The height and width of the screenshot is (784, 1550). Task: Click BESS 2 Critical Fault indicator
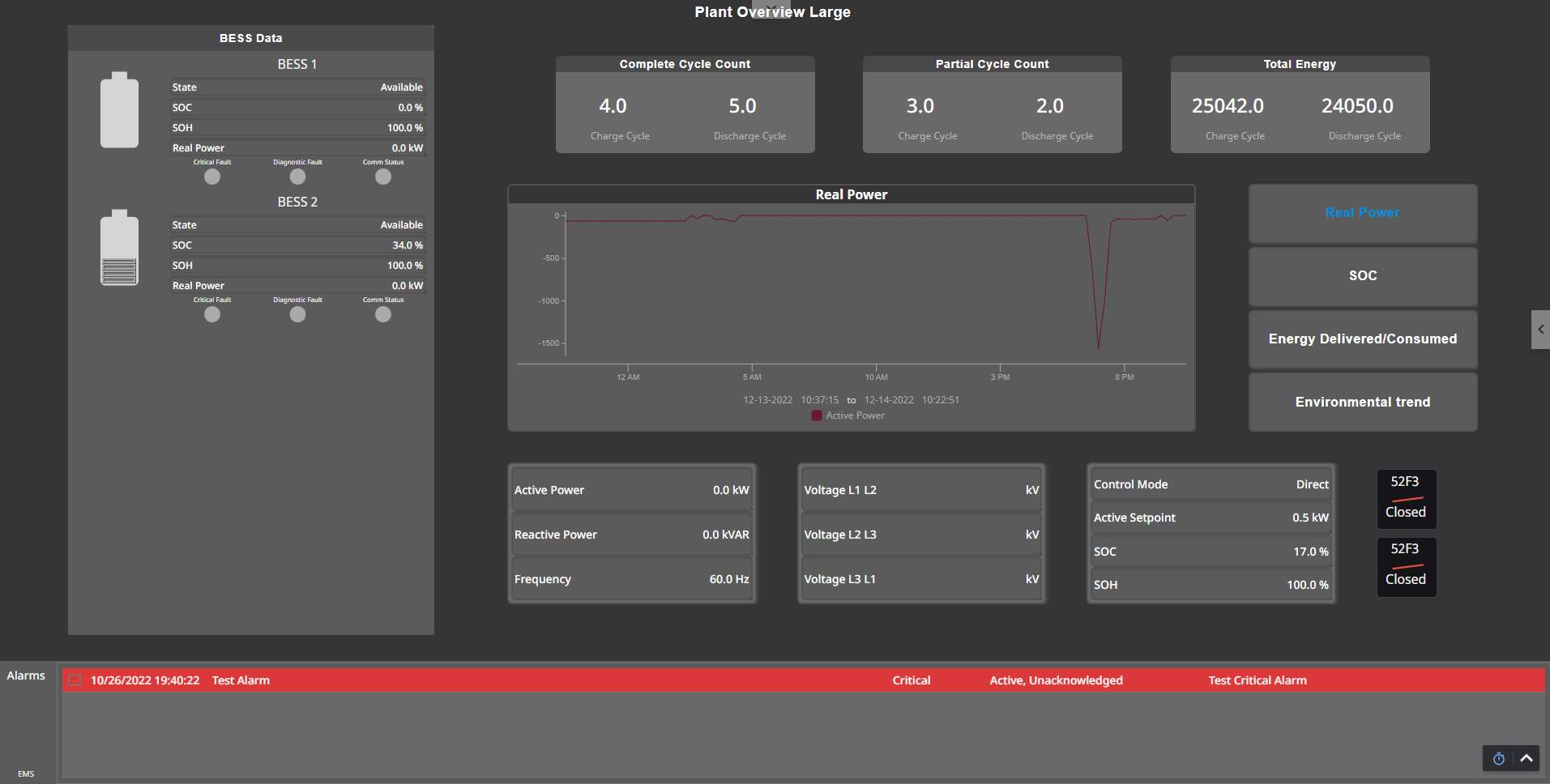pos(212,314)
